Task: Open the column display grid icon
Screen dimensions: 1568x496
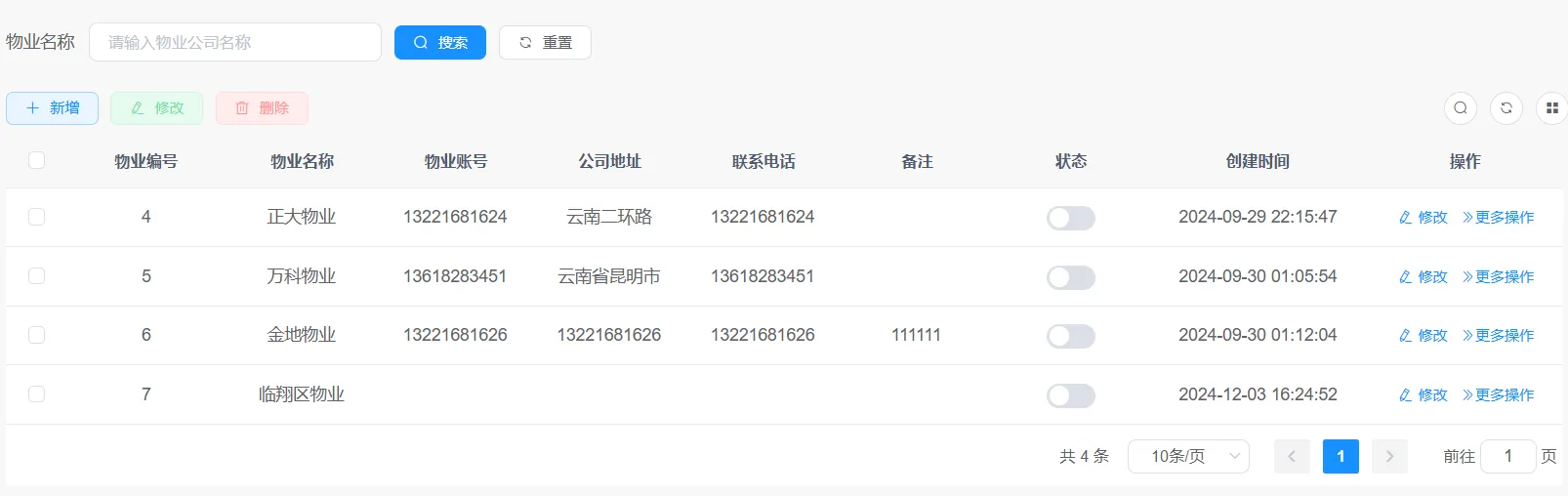Action: pos(1551,108)
